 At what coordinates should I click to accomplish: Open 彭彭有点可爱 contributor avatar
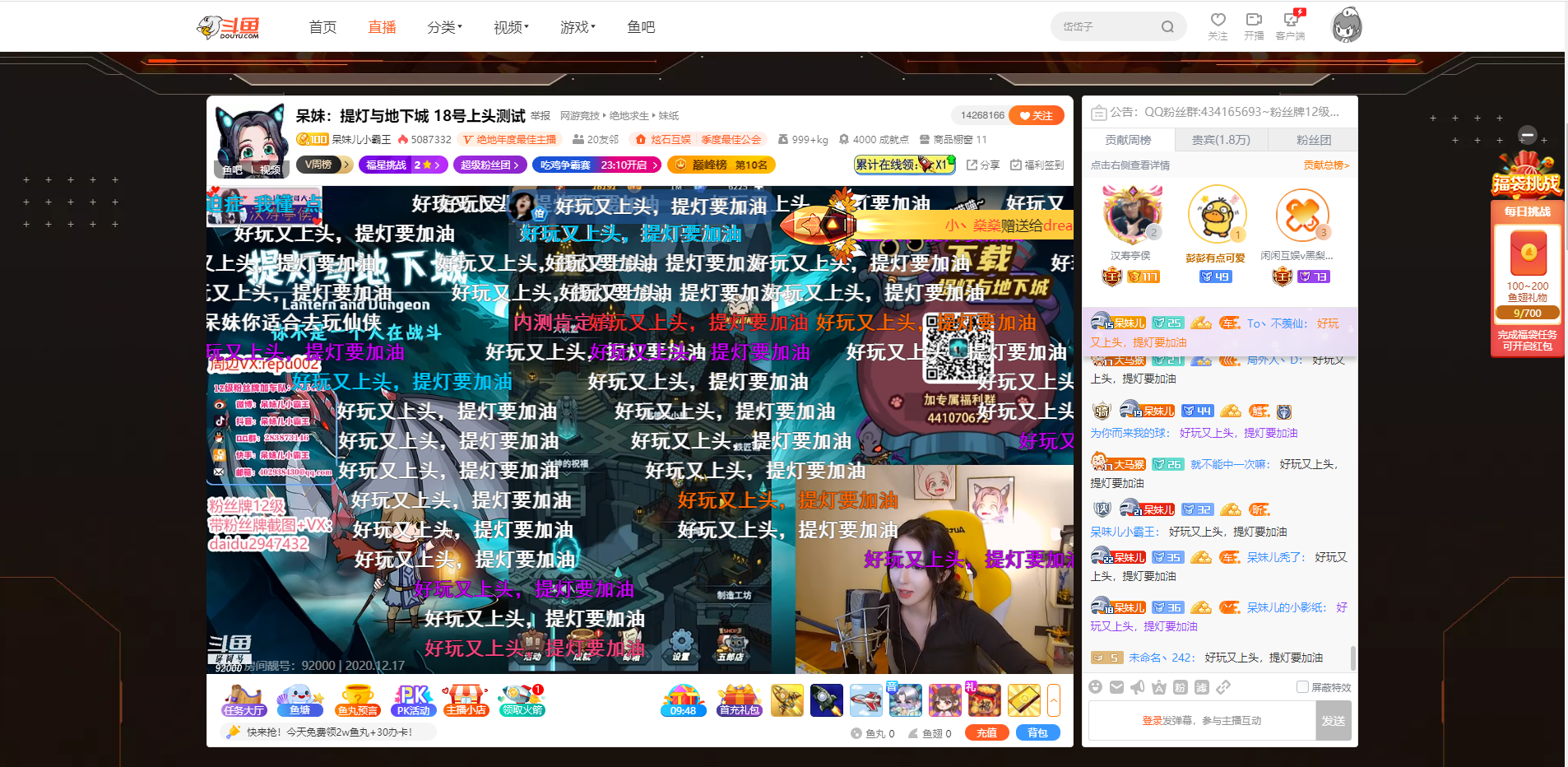[x=1216, y=214]
